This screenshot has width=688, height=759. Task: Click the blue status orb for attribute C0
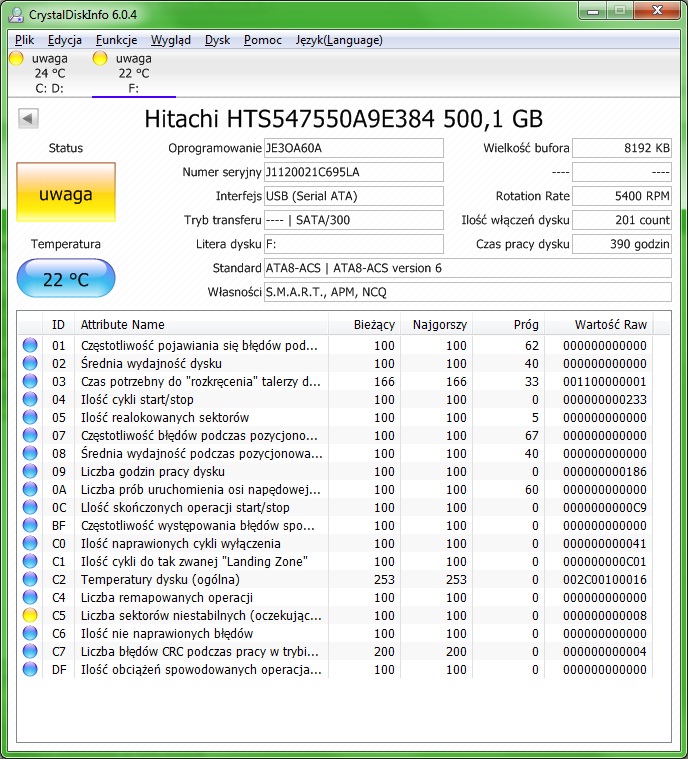click(x=30, y=543)
